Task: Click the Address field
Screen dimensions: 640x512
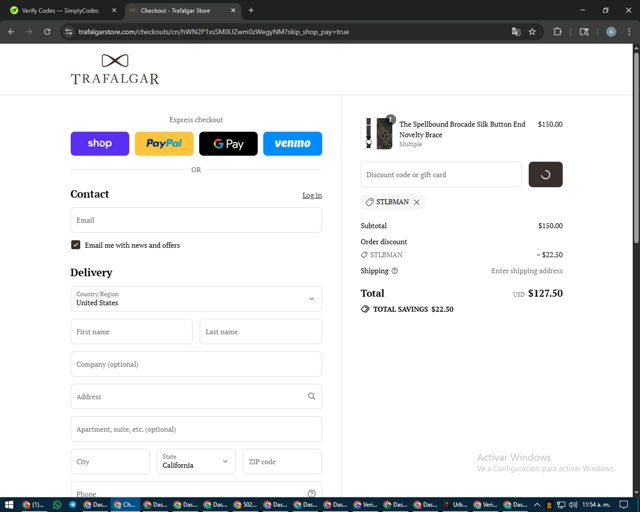Action: (196, 396)
